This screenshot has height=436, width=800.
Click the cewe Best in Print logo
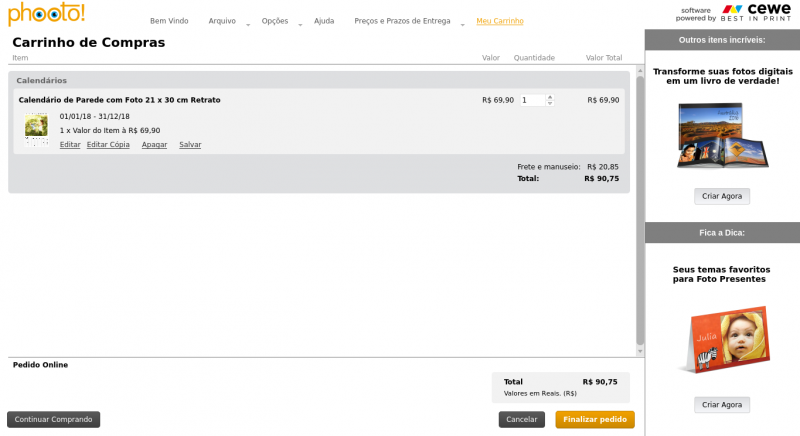(757, 13)
